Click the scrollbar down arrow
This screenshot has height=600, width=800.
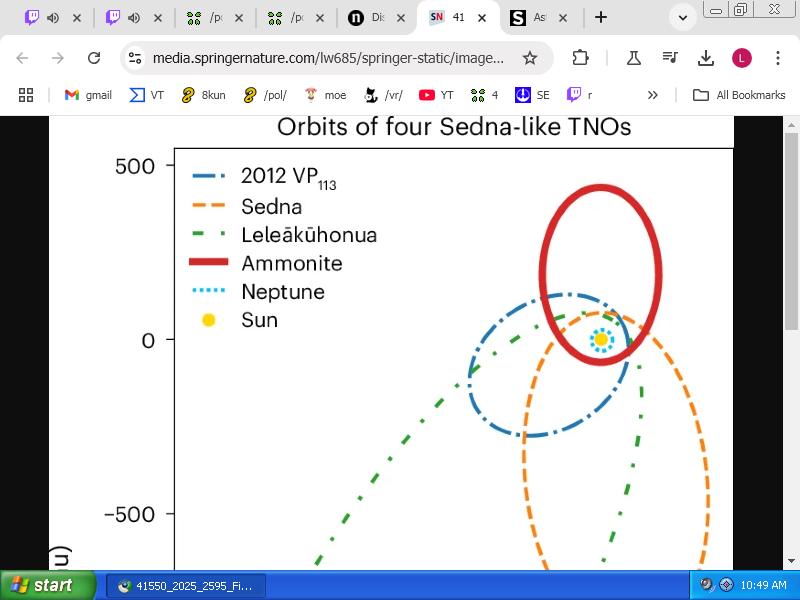click(791, 562)
